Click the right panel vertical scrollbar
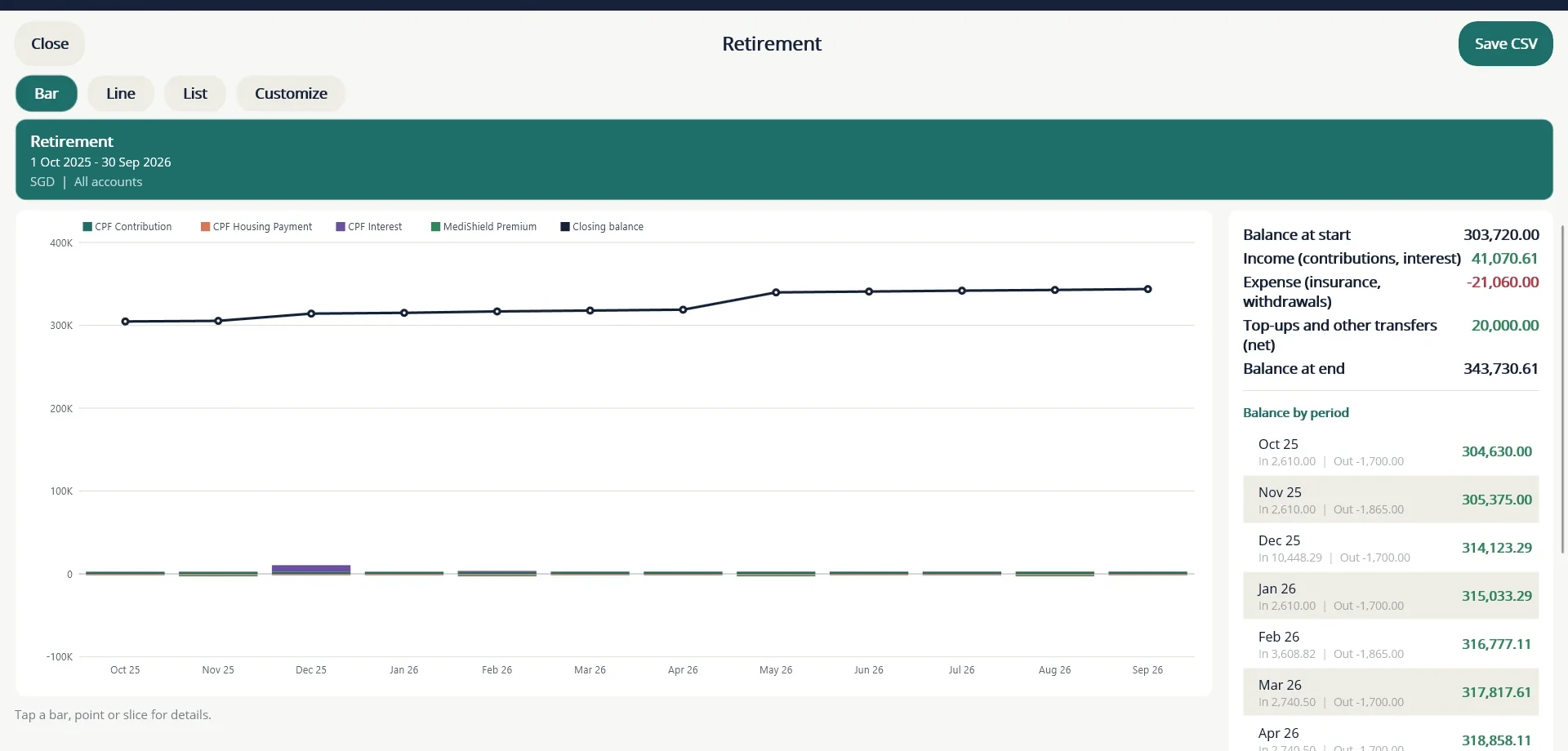The height and width of the screenshot is (751, 1568). point(1563,390)
